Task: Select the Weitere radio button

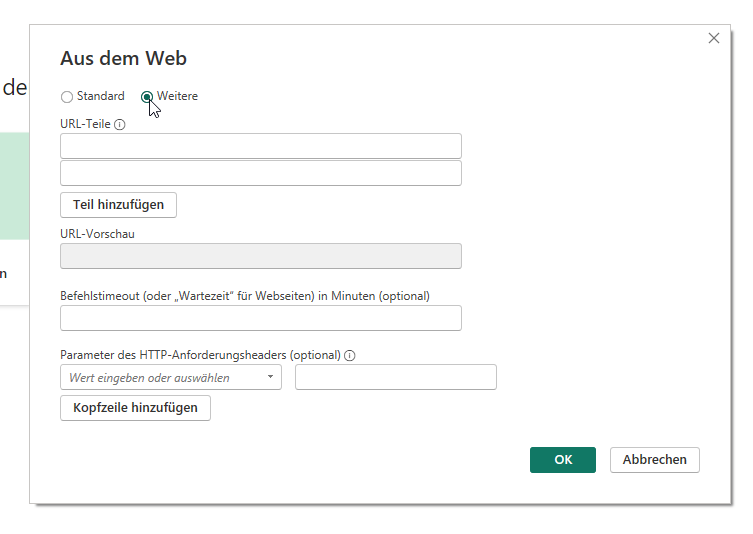Action: pyautogui.click(x=147, y=97)
